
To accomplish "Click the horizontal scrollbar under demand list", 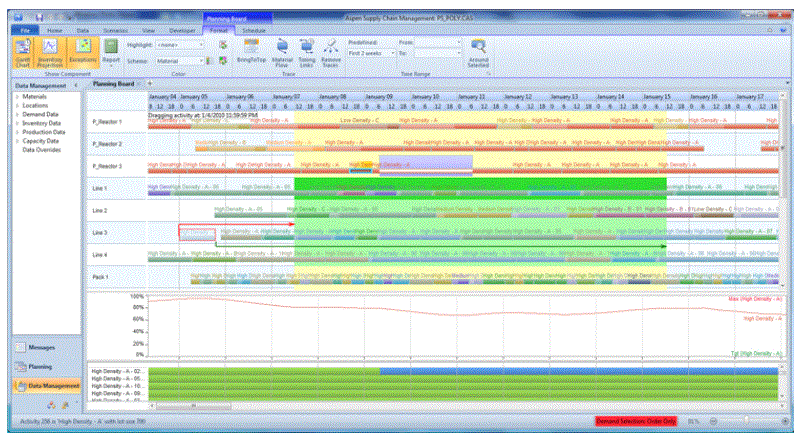I will pyautogui.click(x=193, y=407).
